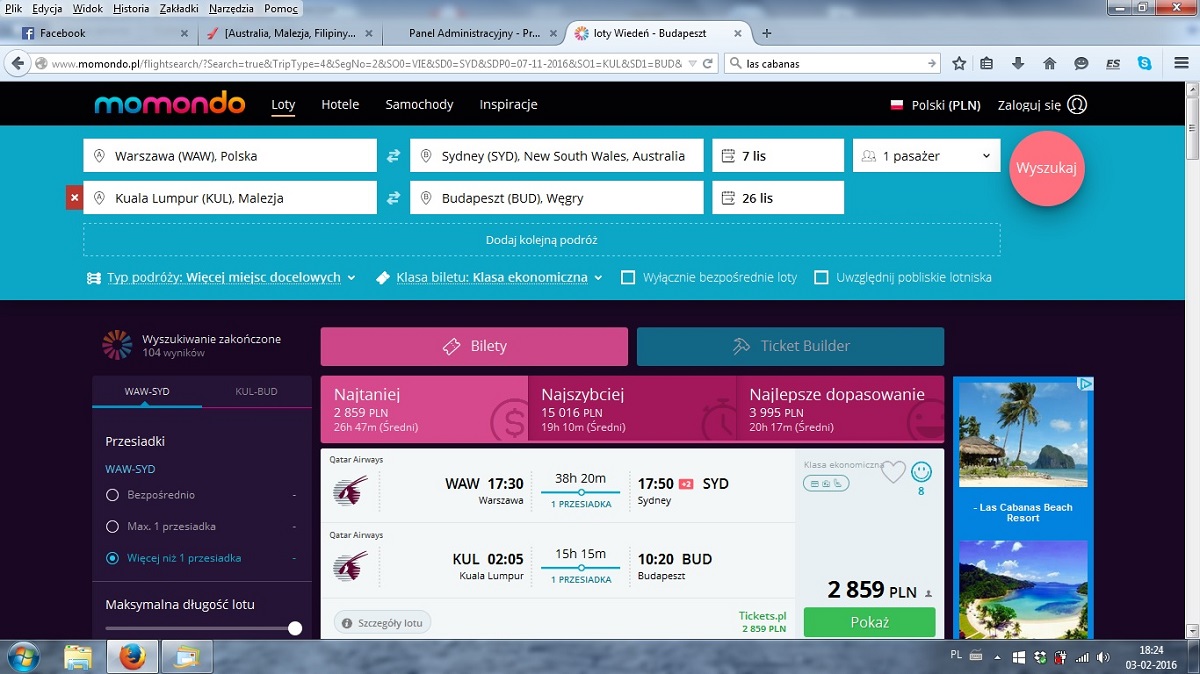Select Więcej niż 1 przesiadka option

tap(112, 558)
